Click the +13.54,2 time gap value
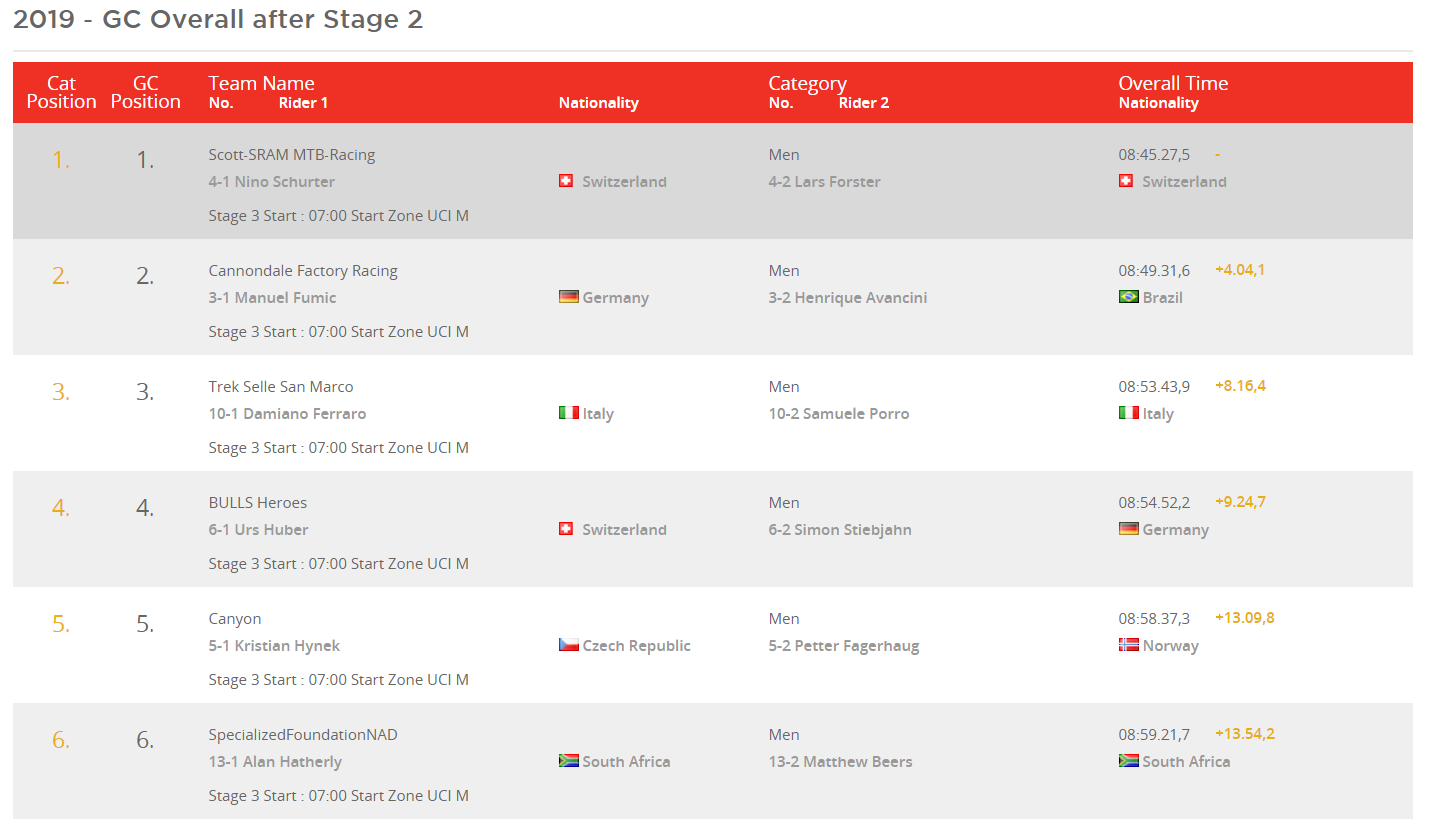This screenshot has width=1429, height=832. click(x=1245, y=734)
